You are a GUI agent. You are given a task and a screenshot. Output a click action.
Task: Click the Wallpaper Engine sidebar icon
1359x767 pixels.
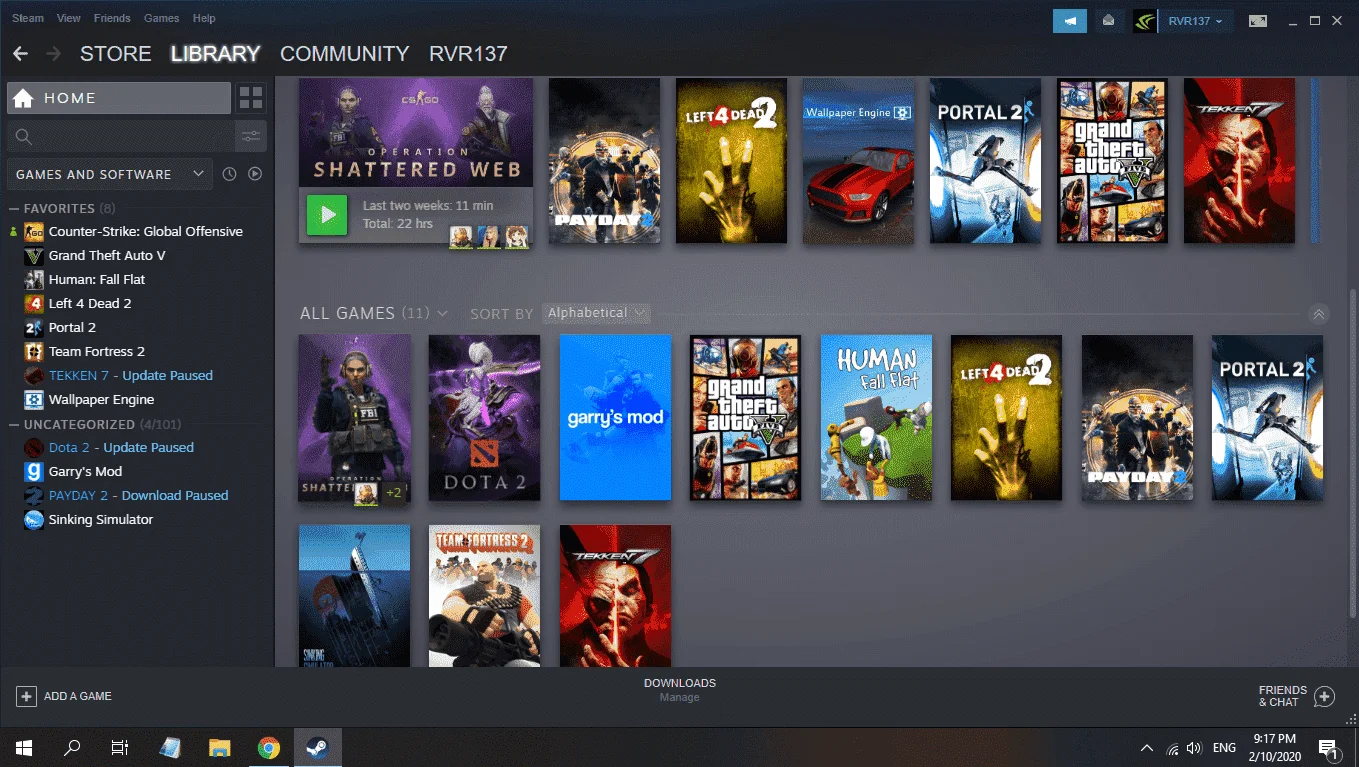pyautogui.click(x=34, y=399)
